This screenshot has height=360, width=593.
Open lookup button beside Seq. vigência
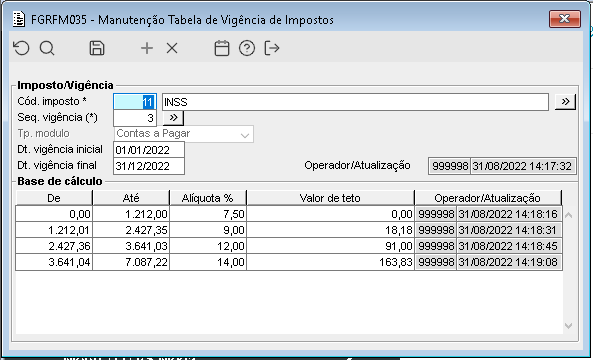[x=173, y=118]
